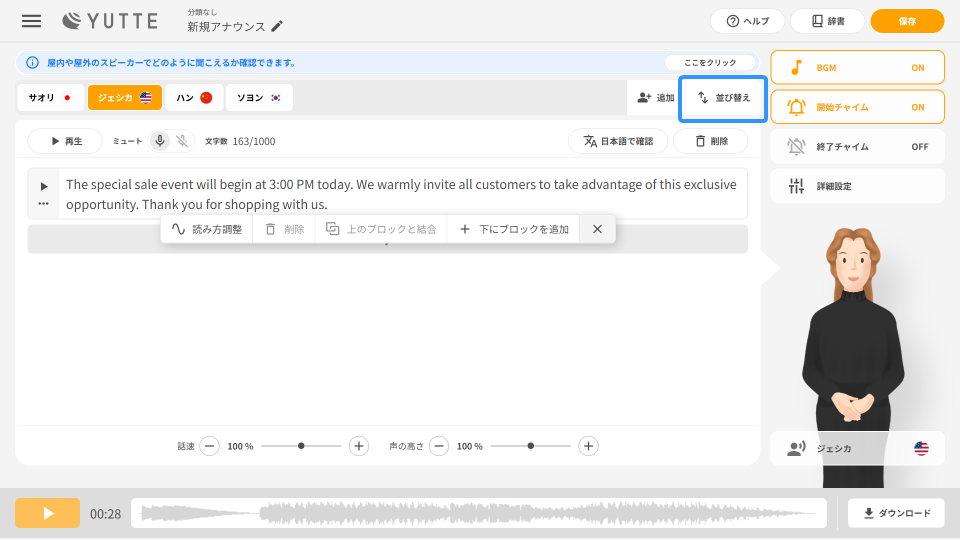This screenshot has height=540, width=960.
Task: Click the pencil icon to rename announcement
Action: tap(277, 26)
